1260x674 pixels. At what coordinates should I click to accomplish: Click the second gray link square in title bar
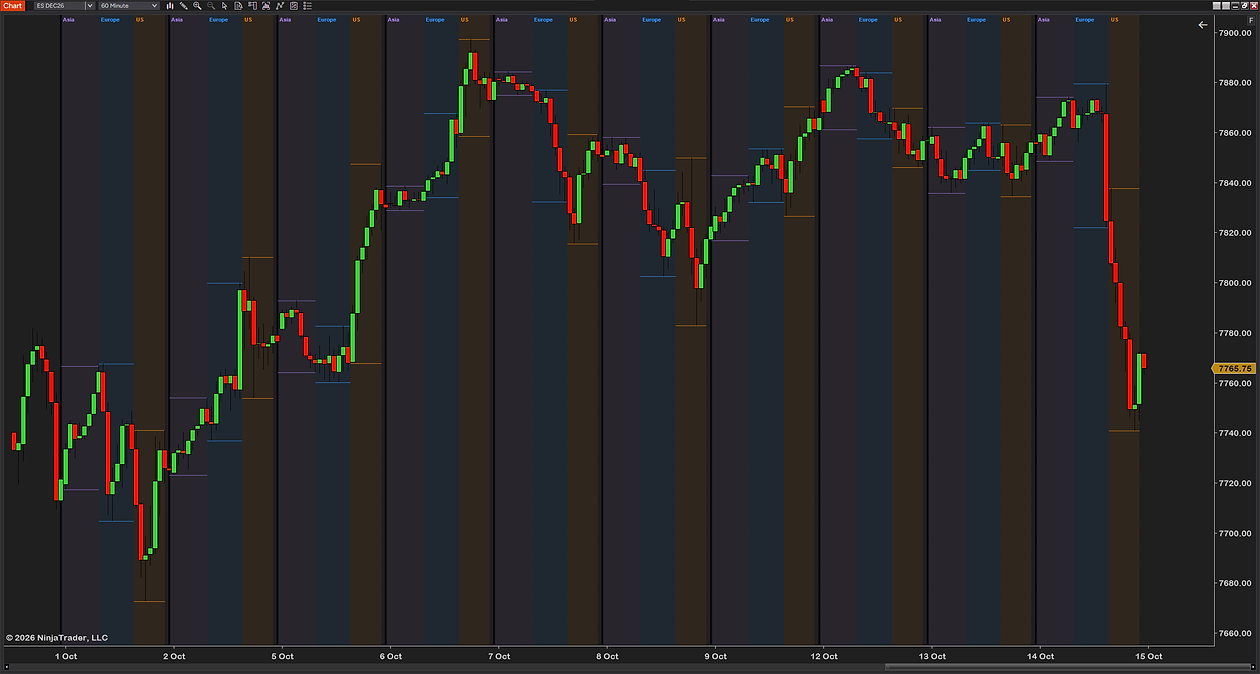pos(1226,6)
